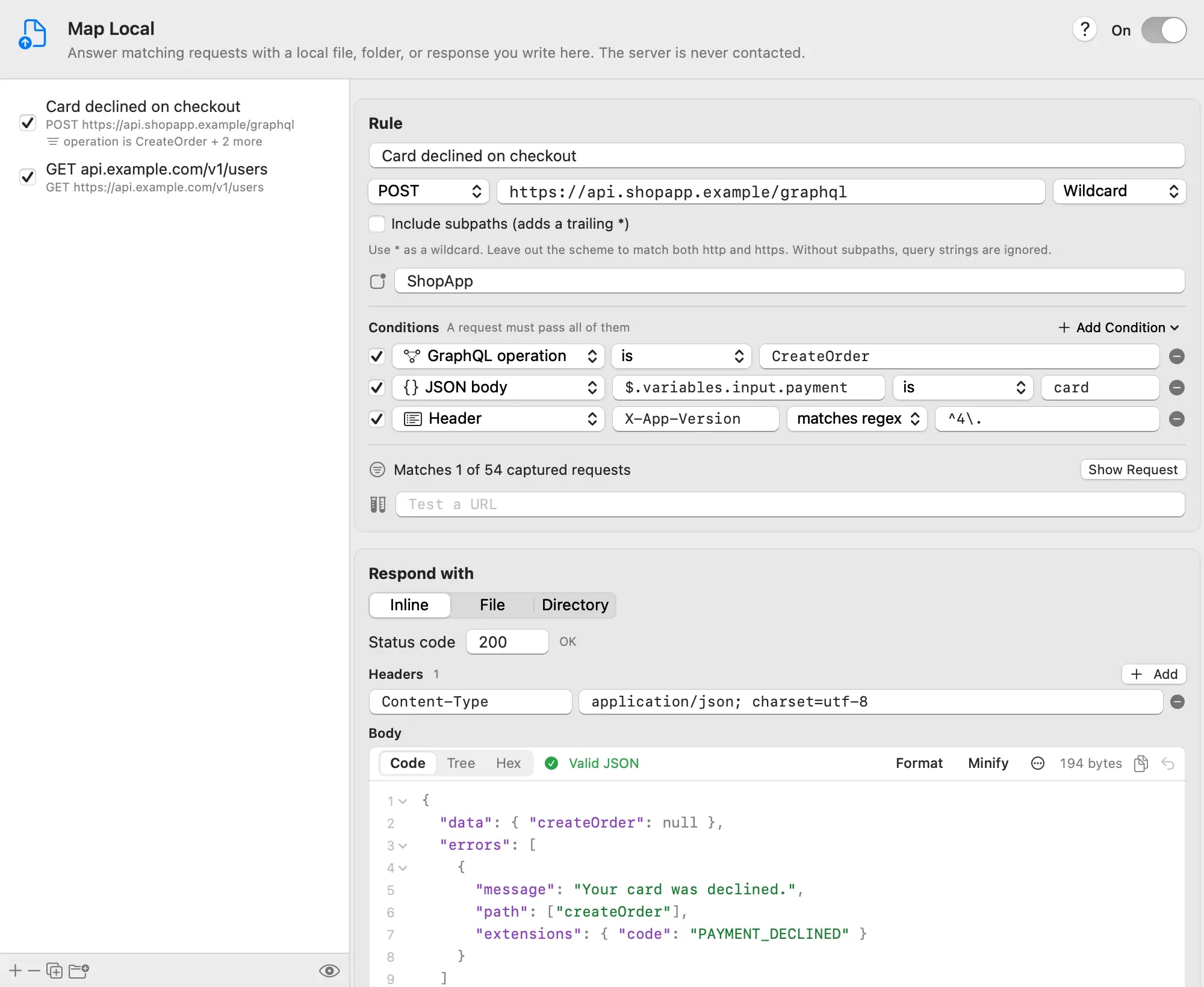Click the Status code 200 field
The image size is (1204, 987).
(x=507, y=642)
